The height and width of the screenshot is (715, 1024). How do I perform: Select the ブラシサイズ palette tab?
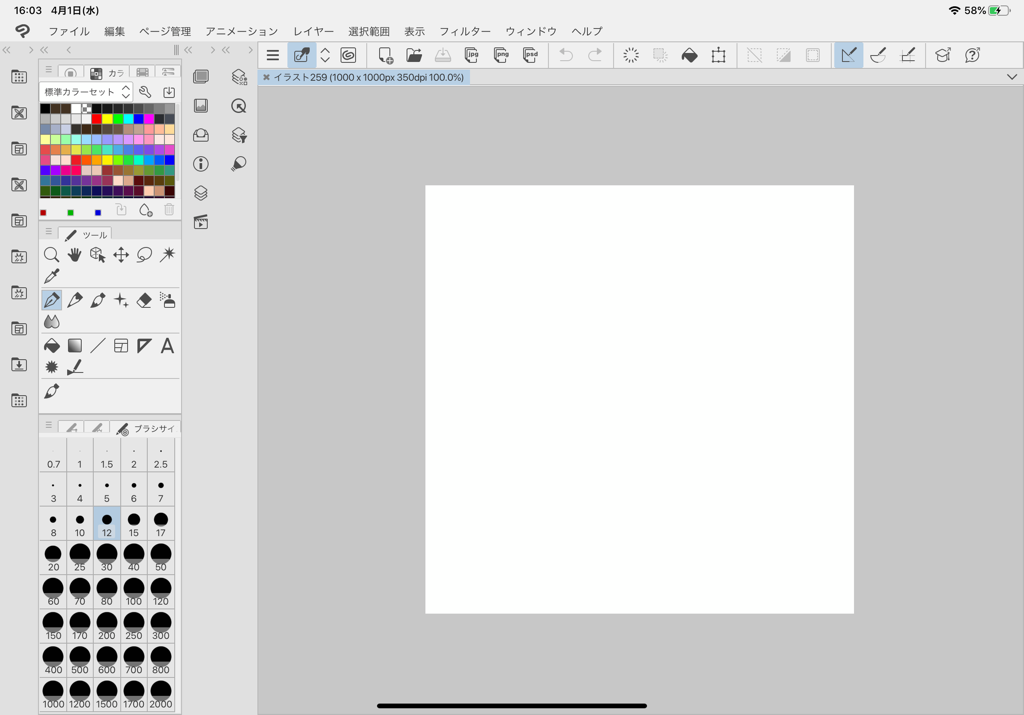[145, 428]
